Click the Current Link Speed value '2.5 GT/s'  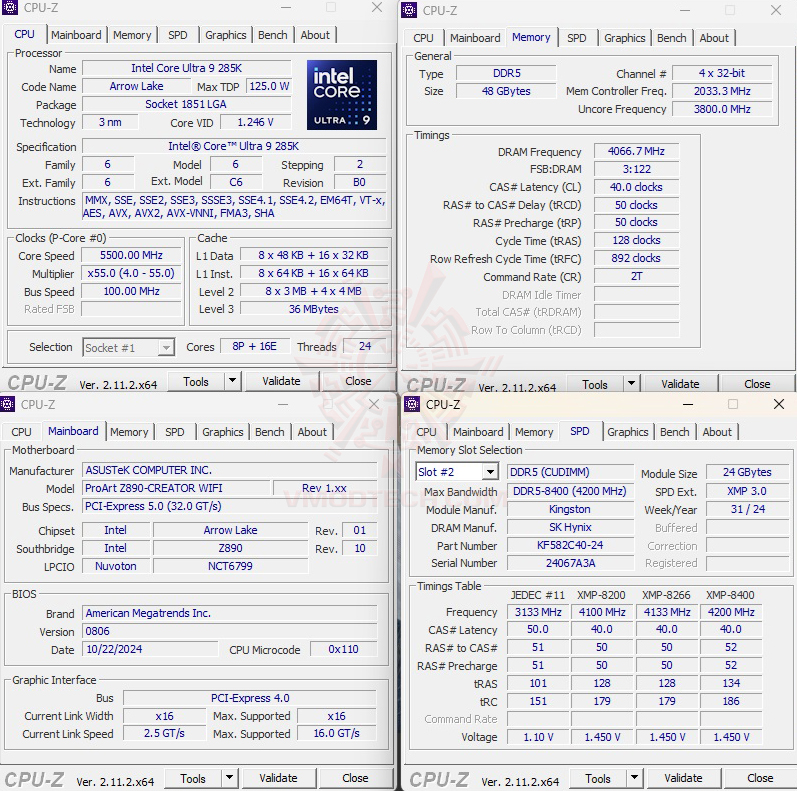[164, 734]
